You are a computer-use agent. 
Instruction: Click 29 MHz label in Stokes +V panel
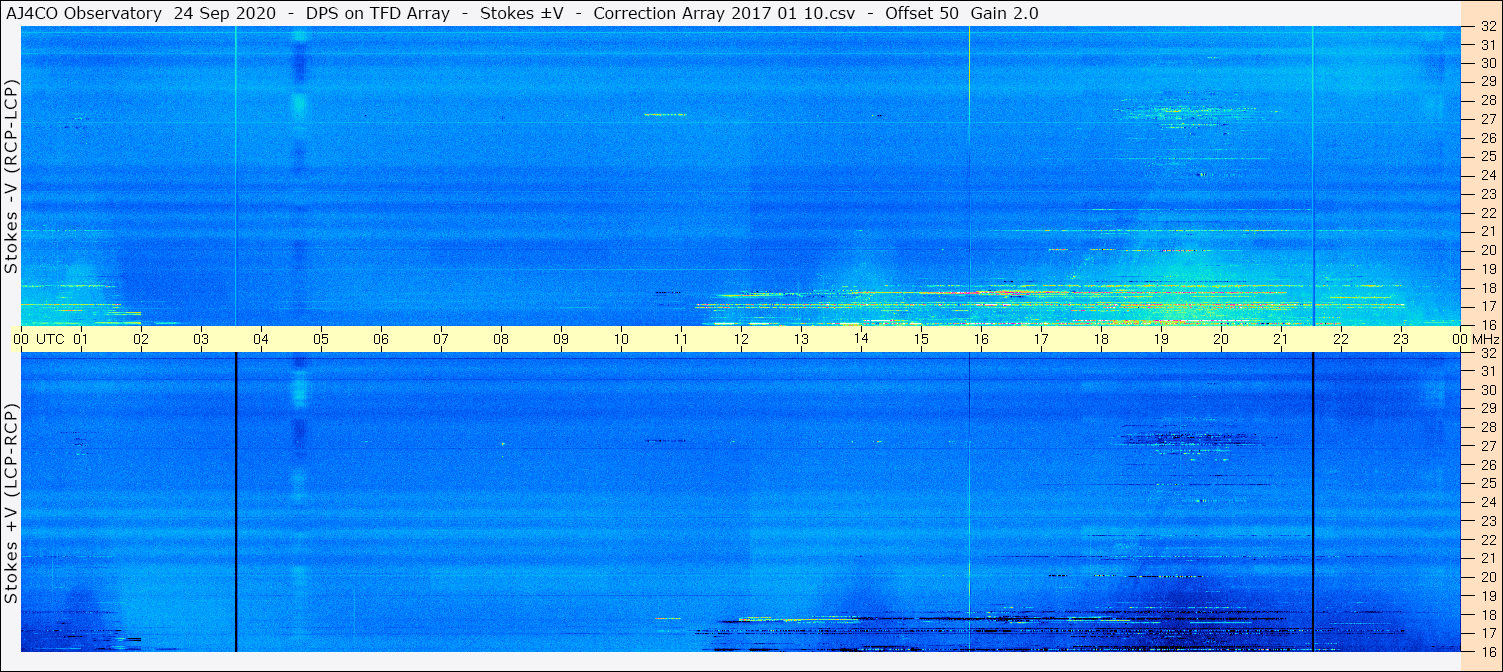coord(1487,408)
